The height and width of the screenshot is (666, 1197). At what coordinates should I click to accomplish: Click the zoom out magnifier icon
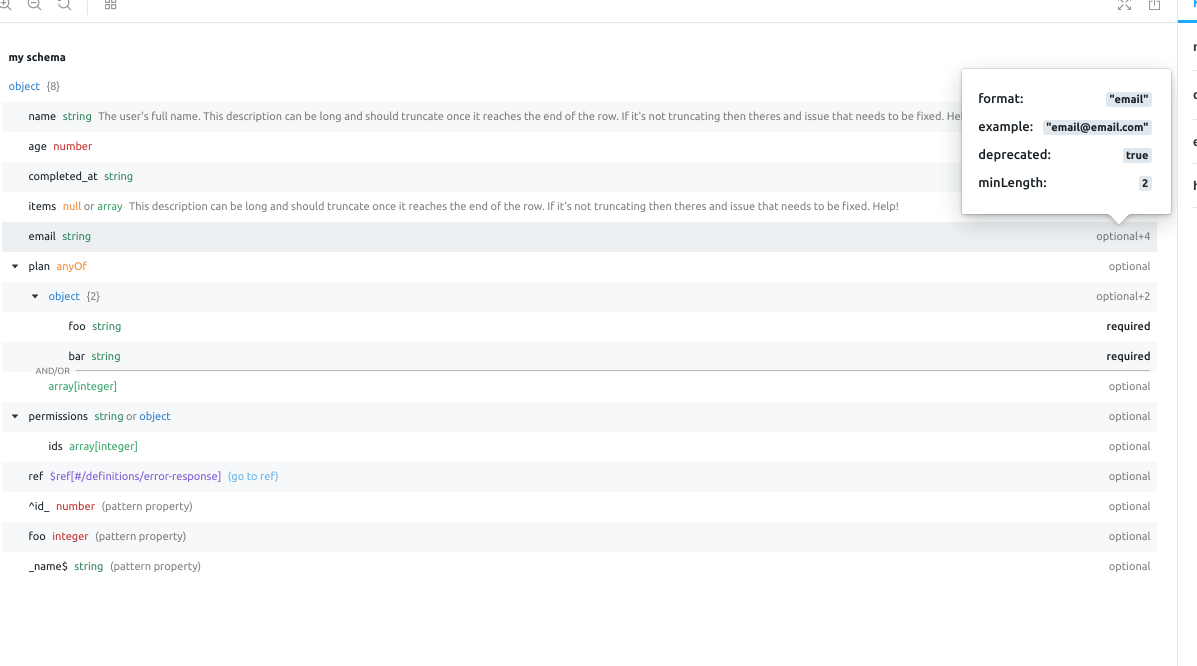tap(34, 5)
